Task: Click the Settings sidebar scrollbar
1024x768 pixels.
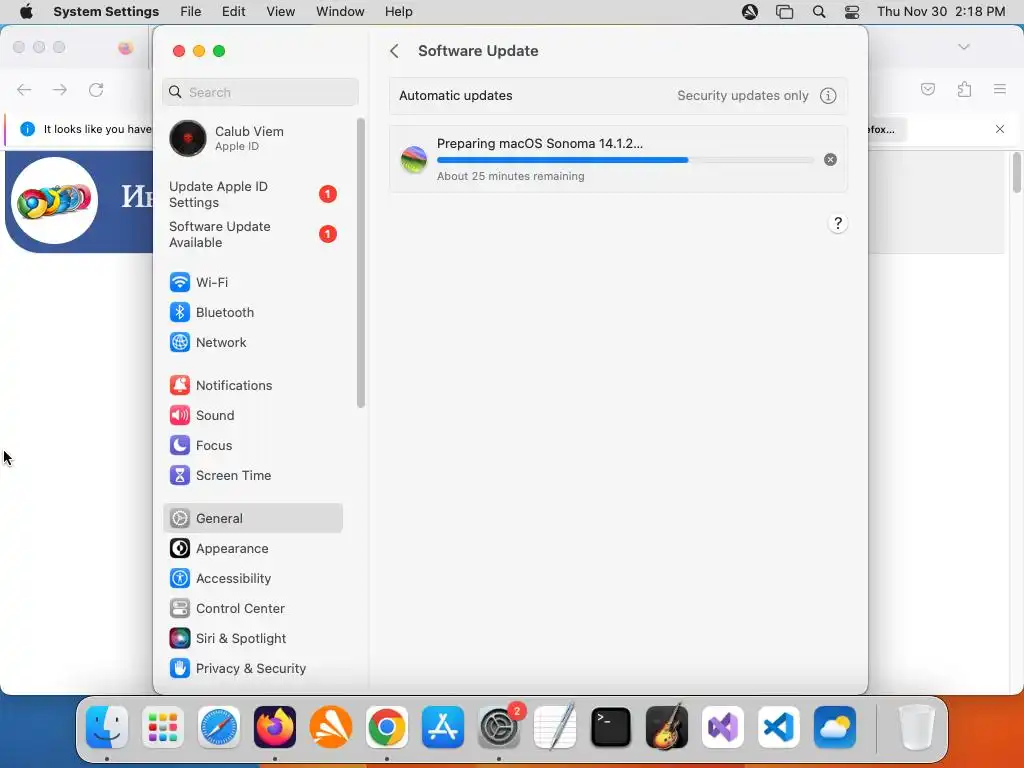Action: tap(360, 263)
